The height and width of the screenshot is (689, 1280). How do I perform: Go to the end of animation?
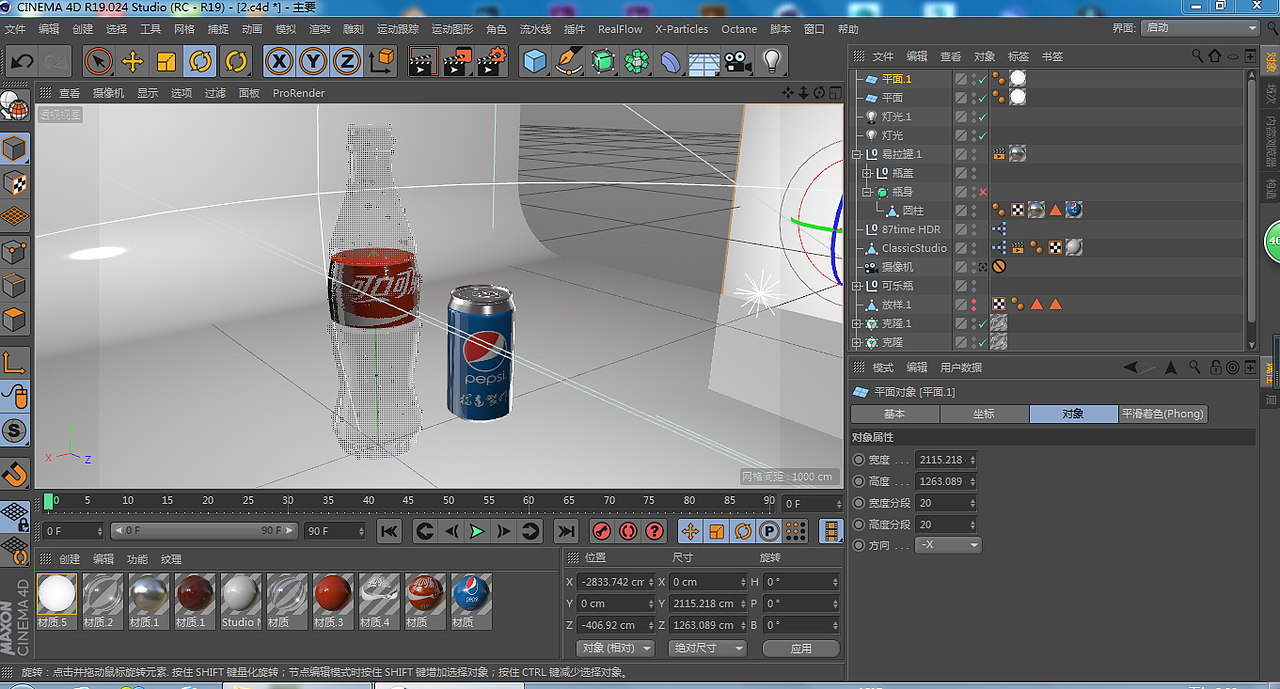[566, 531]
